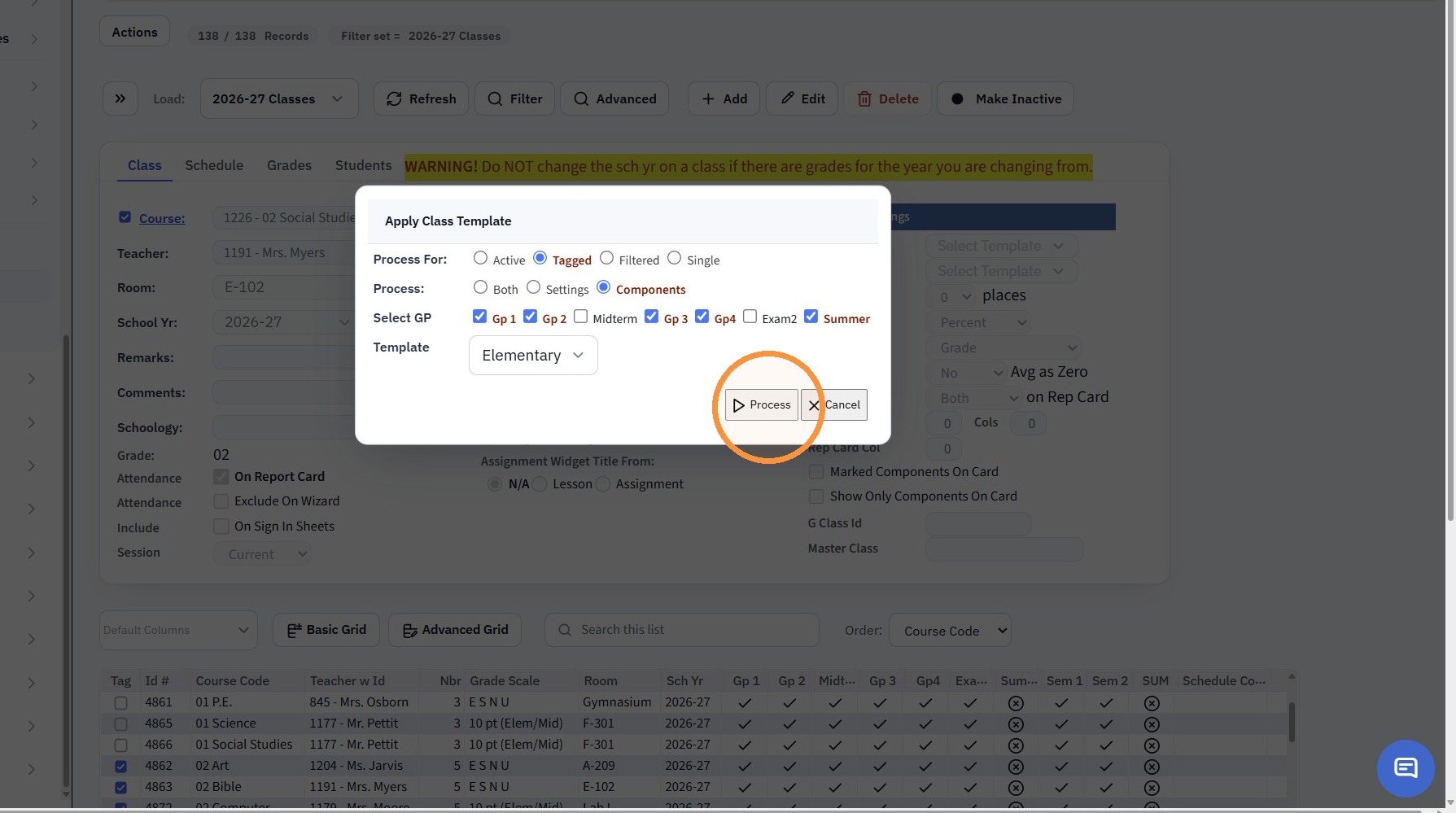This screenshot has height=813, width=1456.
Task: Click the SUM X icon for 4865
Action: [1152, 723]
